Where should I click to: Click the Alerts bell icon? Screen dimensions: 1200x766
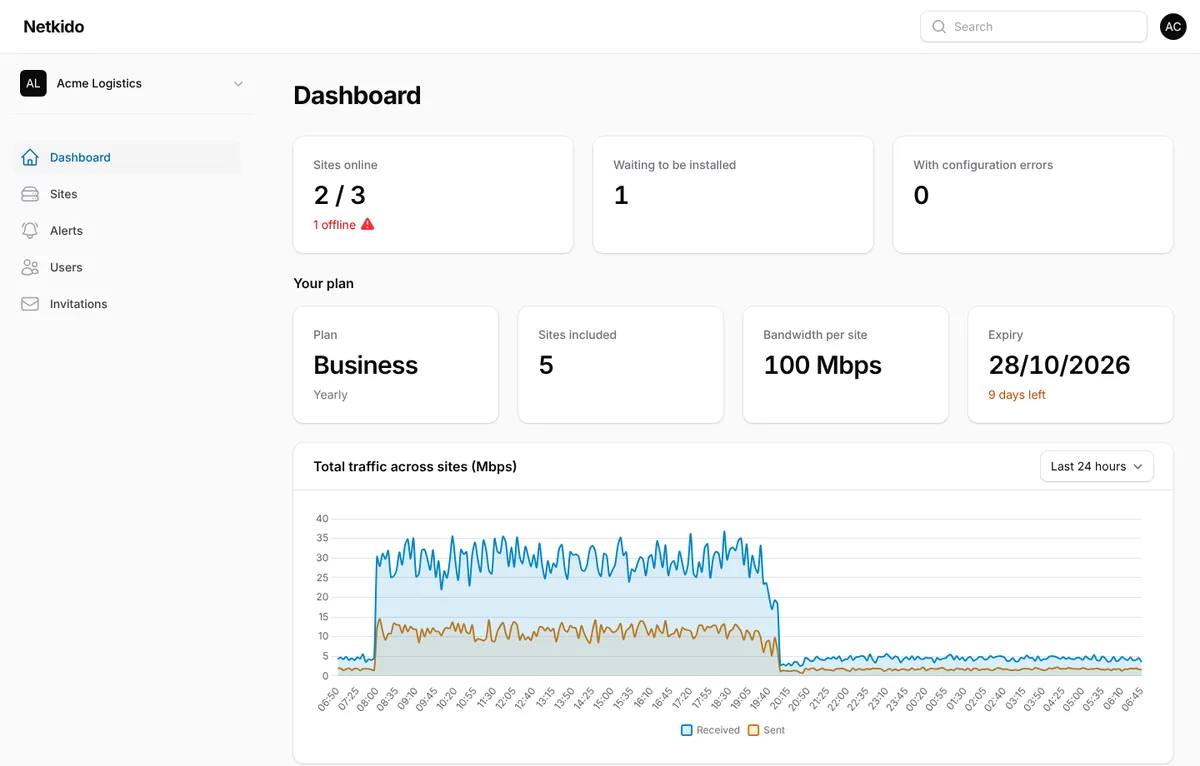click(30, 230)
